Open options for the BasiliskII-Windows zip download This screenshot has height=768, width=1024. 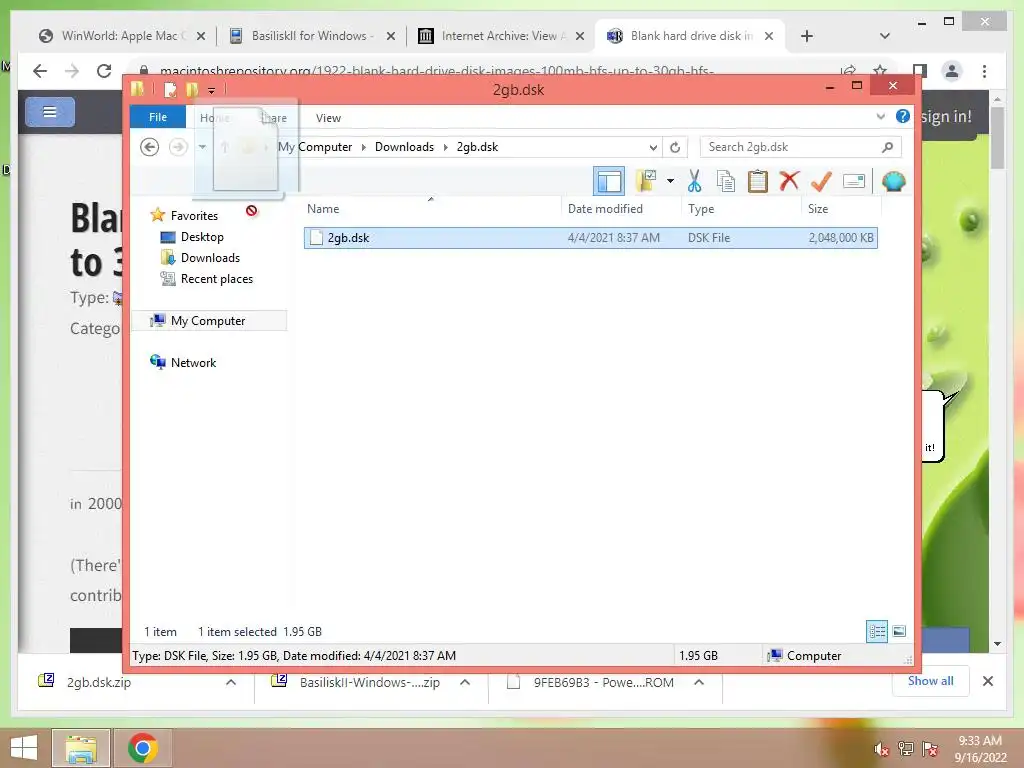pyautogui.click(x=465, y=682)
